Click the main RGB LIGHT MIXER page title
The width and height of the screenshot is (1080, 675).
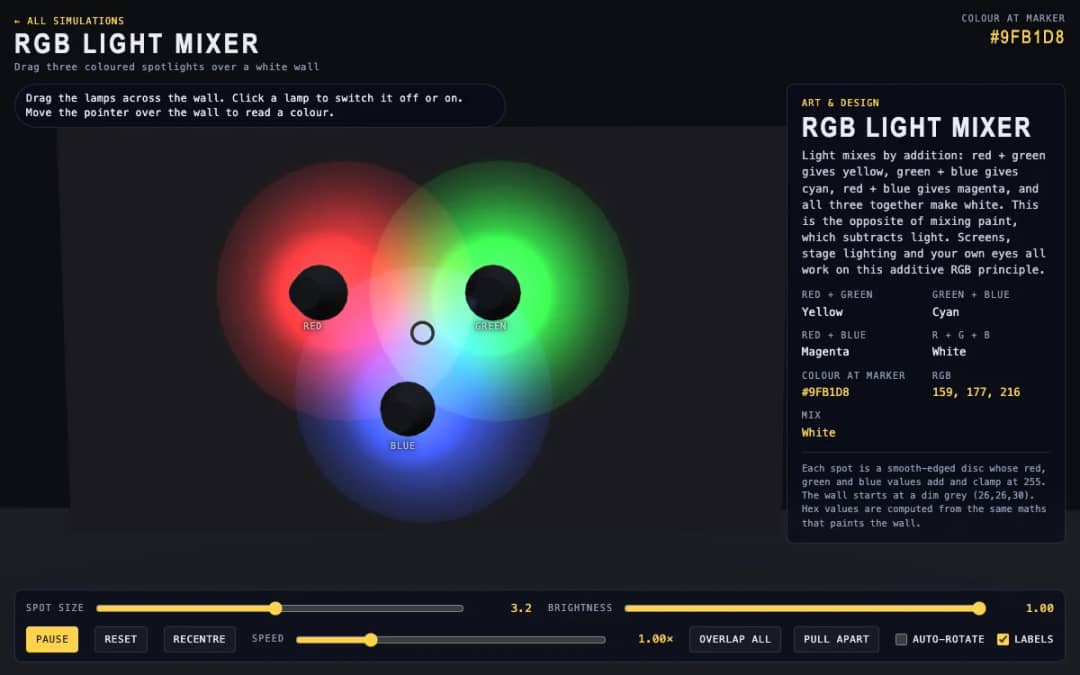pos(136,44)
